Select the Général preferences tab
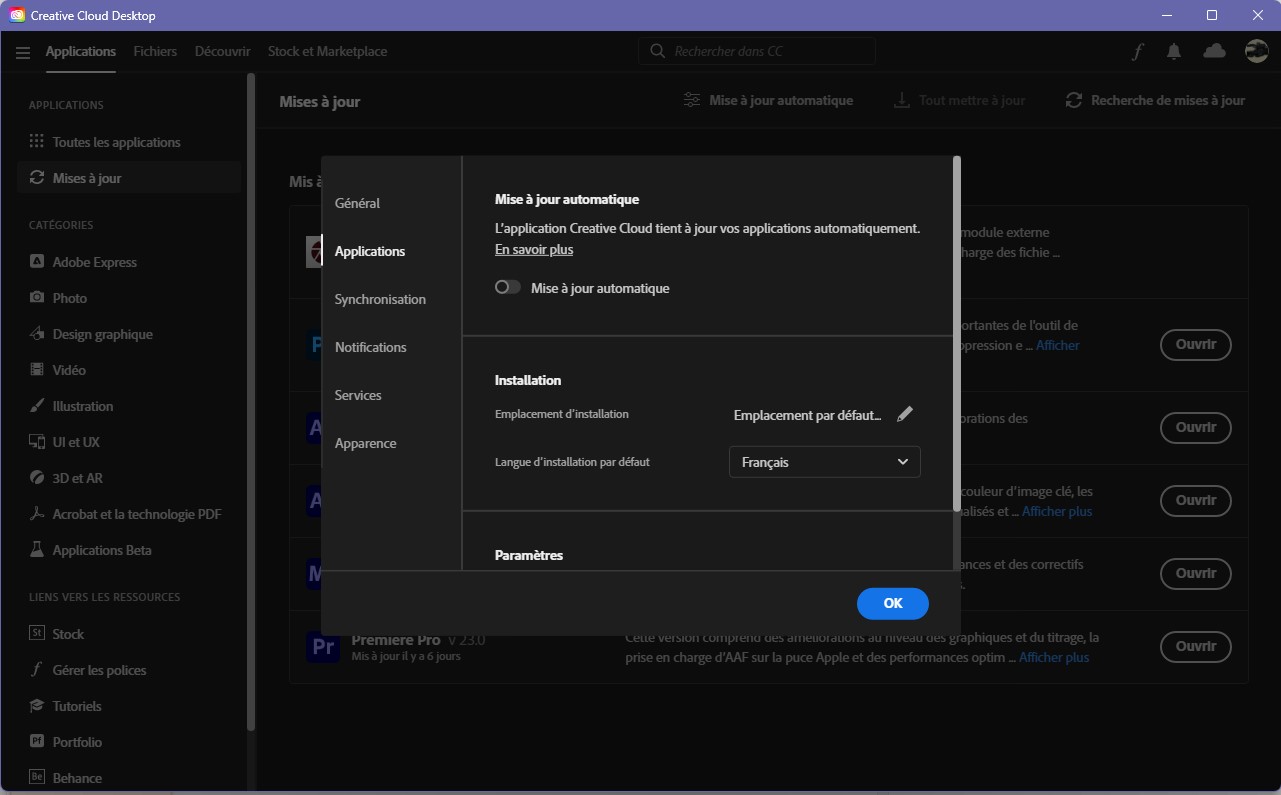This screenshot has width=1281, height=795. [357, 203]
